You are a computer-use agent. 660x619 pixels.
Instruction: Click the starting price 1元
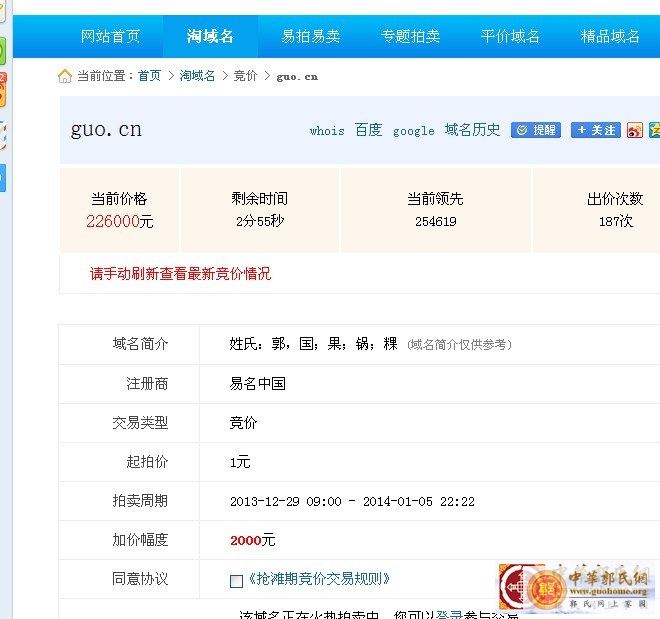[240, 462]
